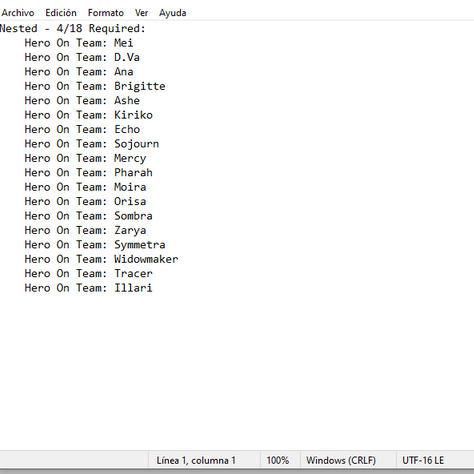This screenshot has width=474, height=474.
Task: Open the Archivo menu
Action: (x=18, y=13)
